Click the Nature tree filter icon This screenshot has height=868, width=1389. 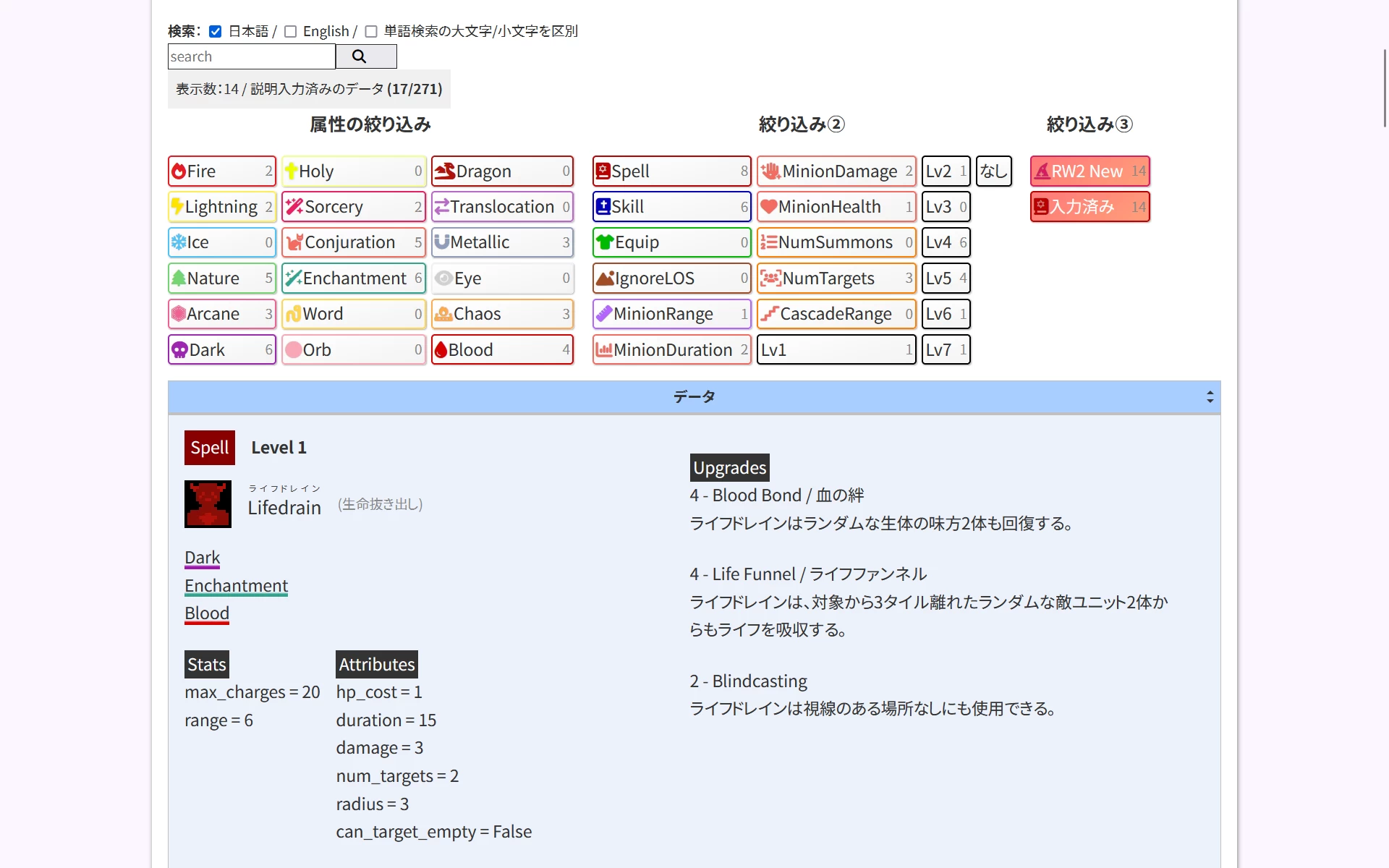179,278
